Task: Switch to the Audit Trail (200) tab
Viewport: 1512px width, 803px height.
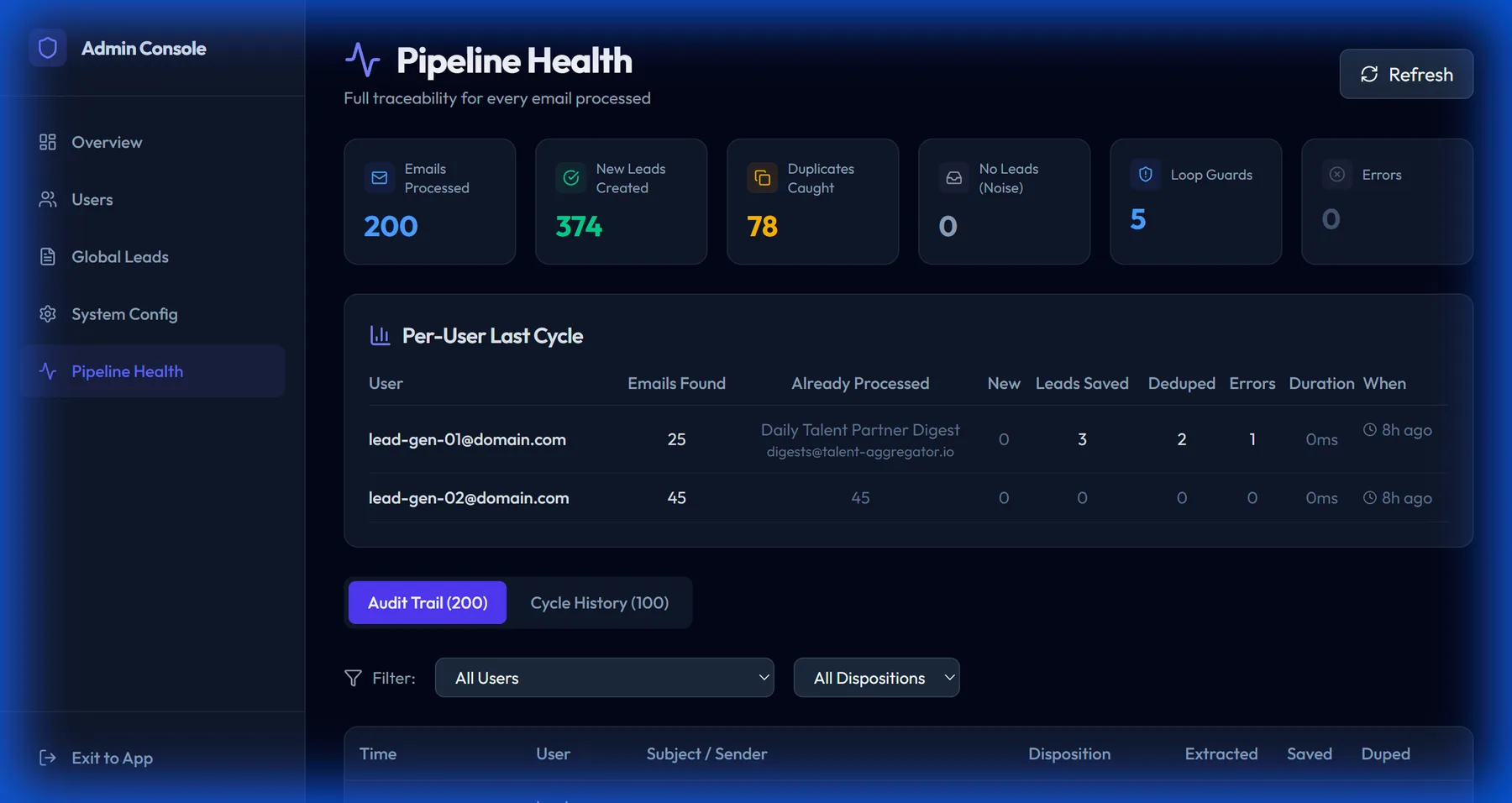Action: pos(428,602)
